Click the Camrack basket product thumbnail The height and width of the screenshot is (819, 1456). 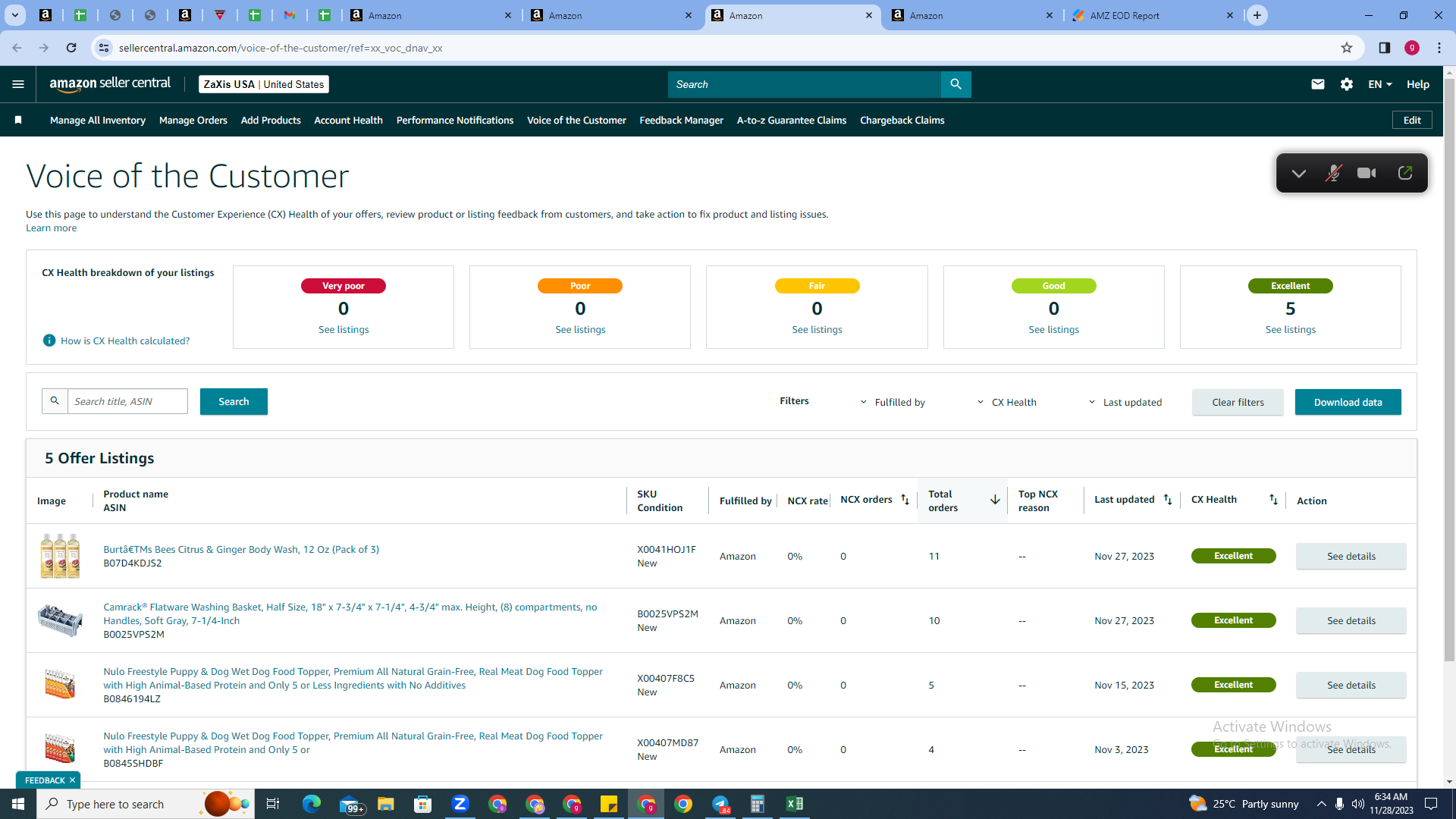pyautogui.click(x=60, y=620)
